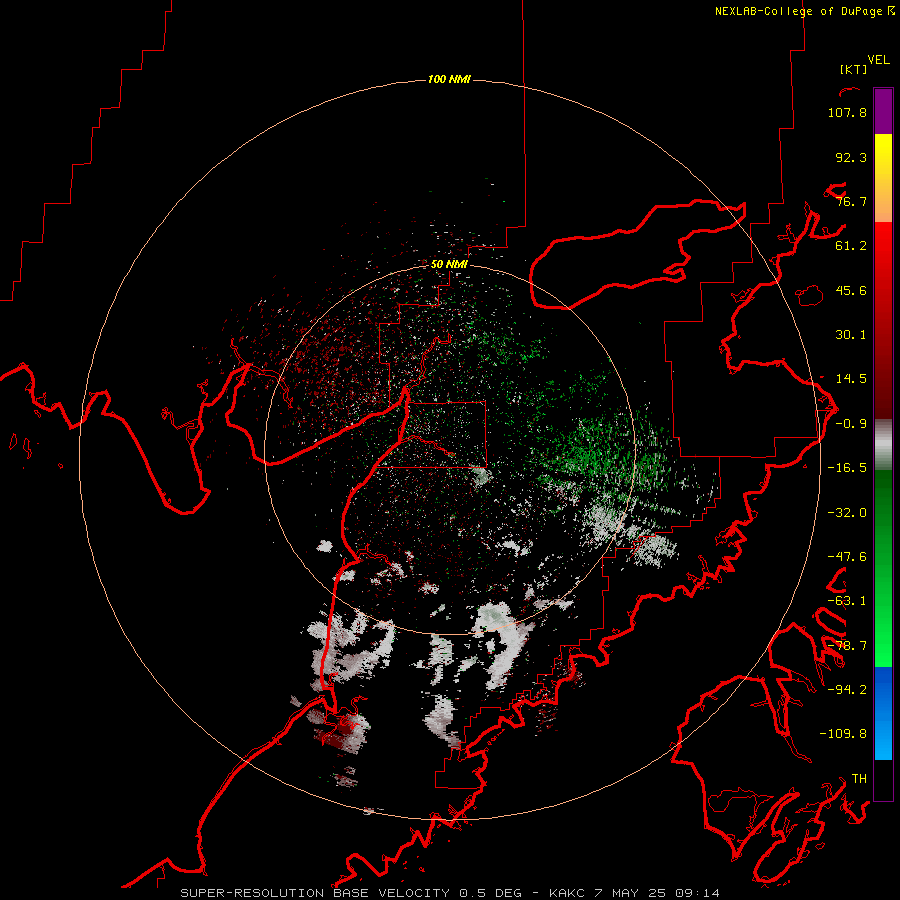Select the 30.1 velocity scale value
The image size is (900, 900).
[851, 335]
